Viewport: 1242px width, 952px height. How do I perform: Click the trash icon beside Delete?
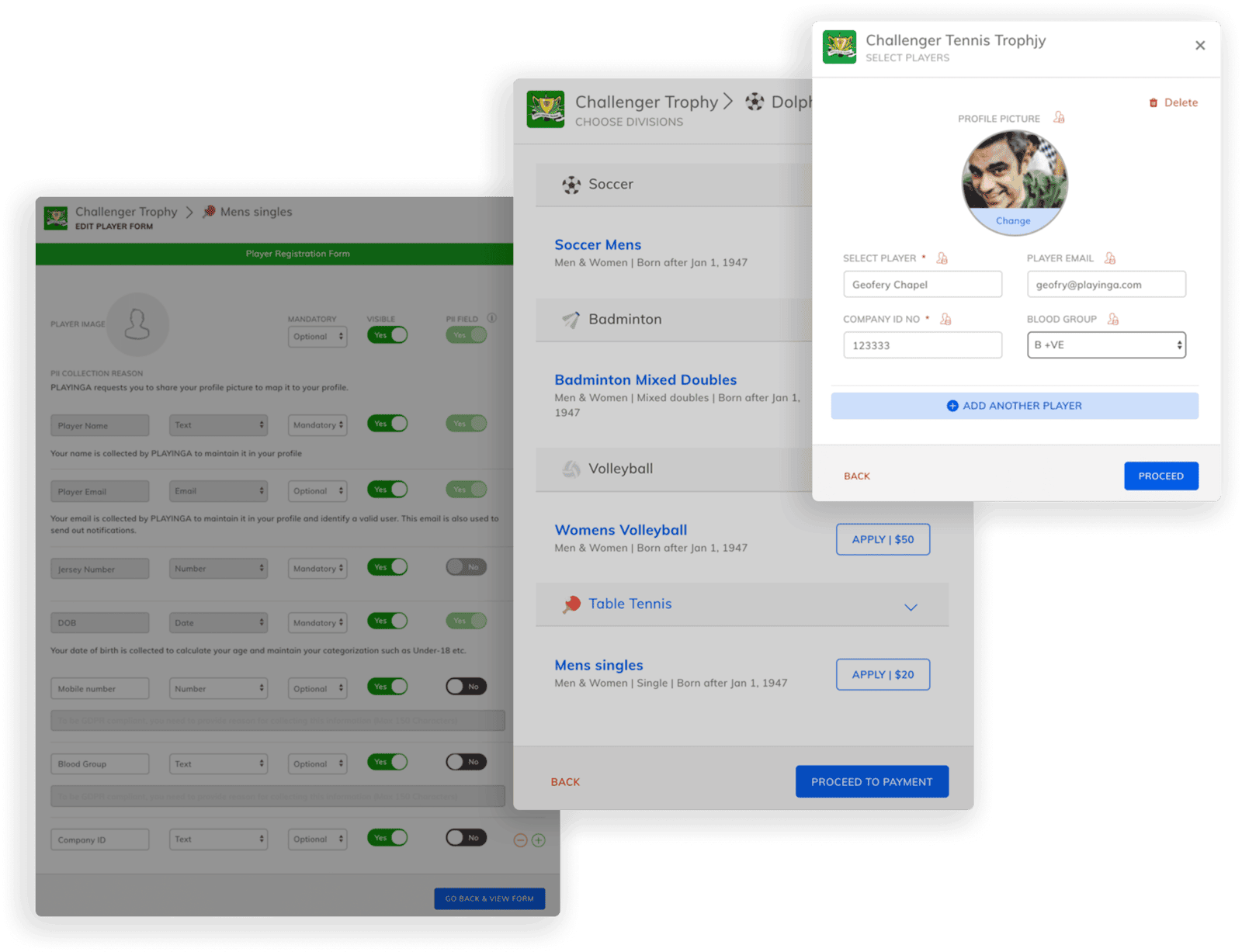(1154, 103)
